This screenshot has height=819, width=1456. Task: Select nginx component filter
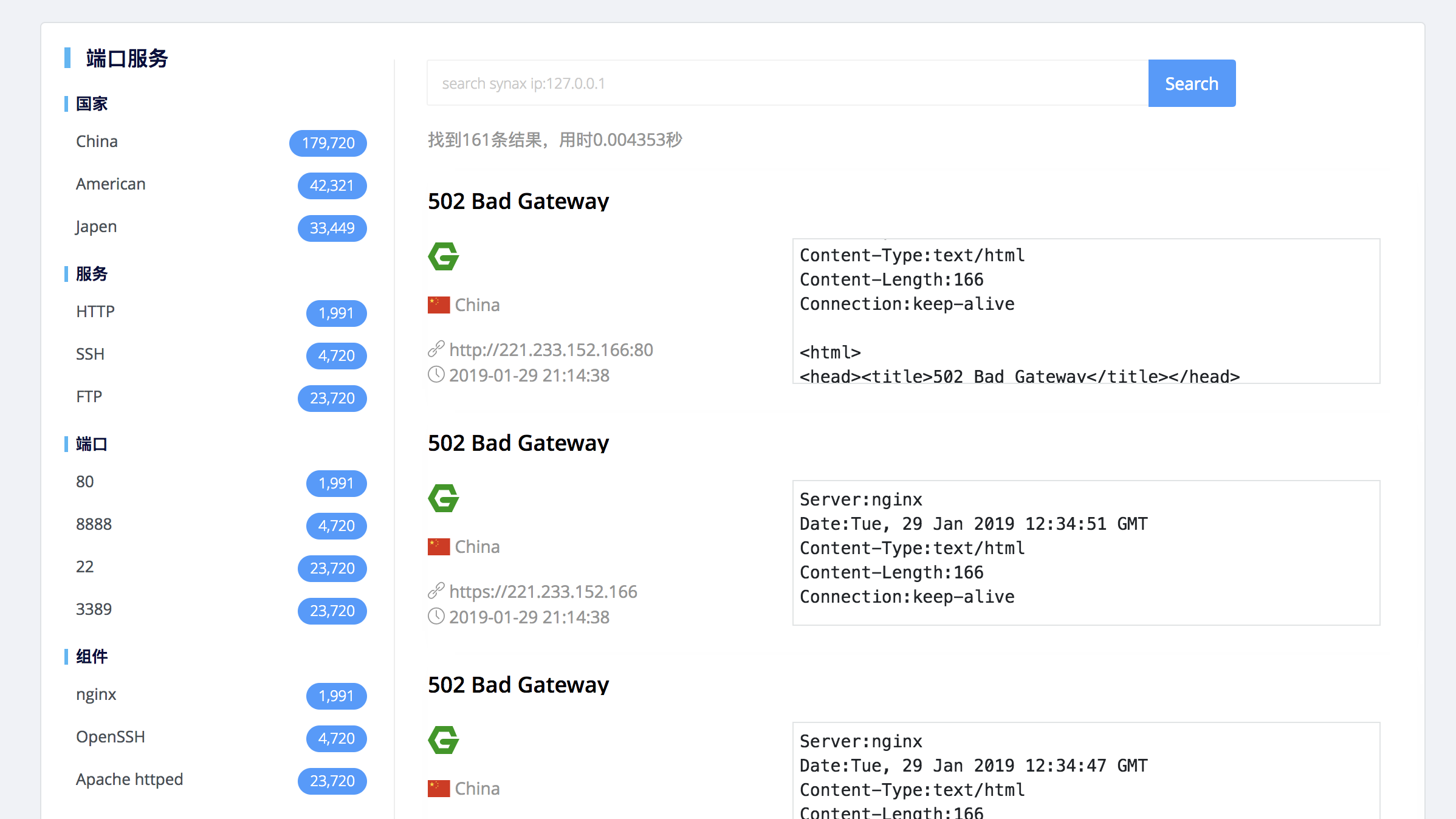pyautogui.click(x=96, y=694)
